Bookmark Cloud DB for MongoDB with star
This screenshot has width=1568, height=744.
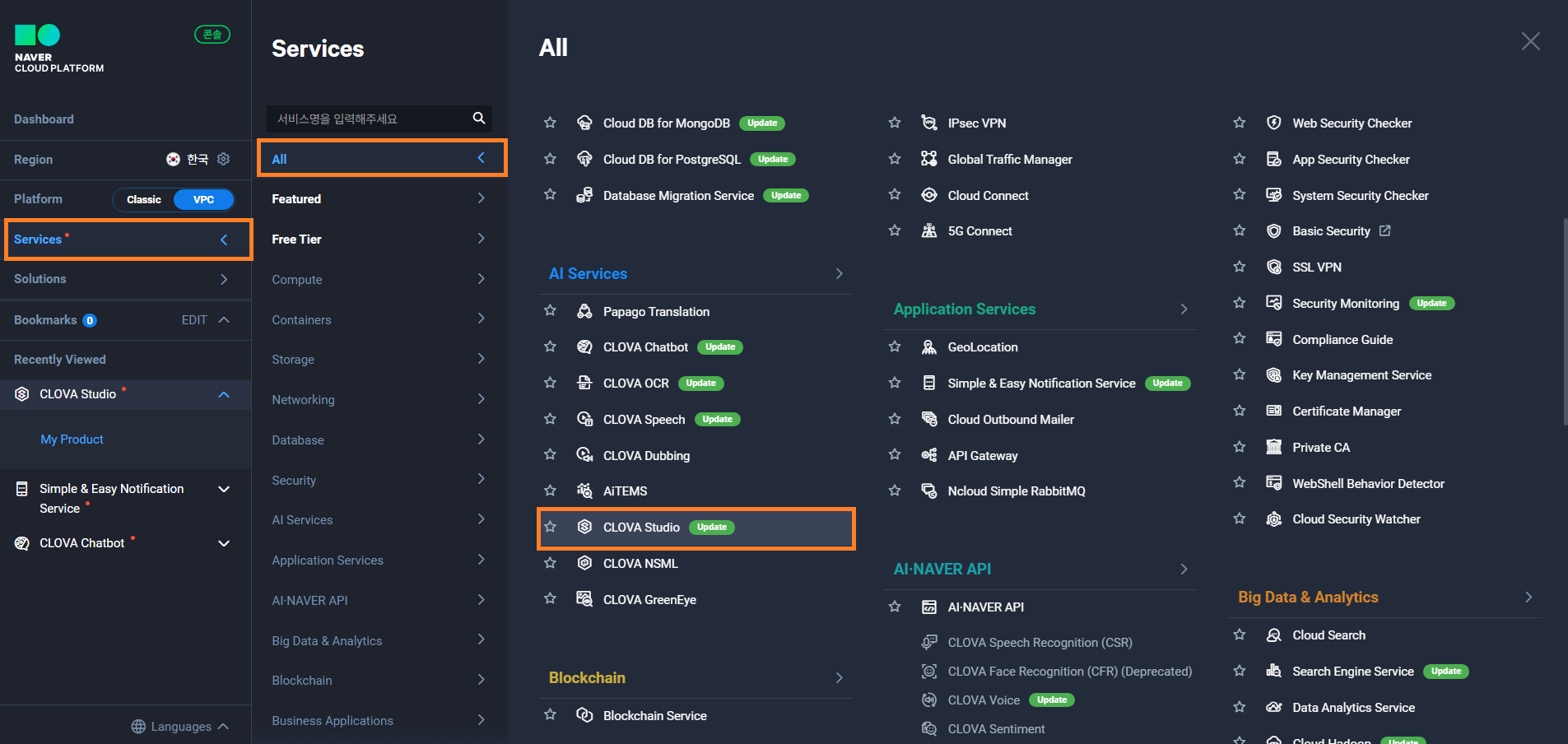(x=551, y=123)
